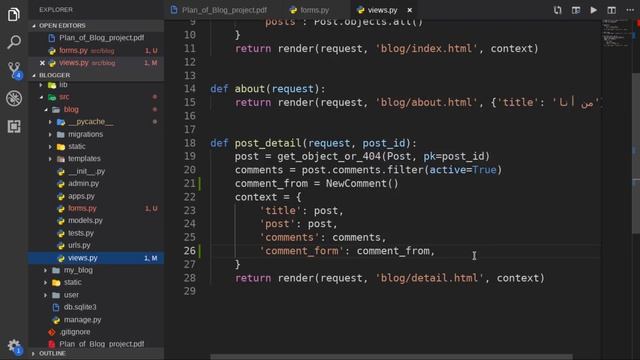Switch to the forms.py tab
640x360 pixels.
[315, 10]
